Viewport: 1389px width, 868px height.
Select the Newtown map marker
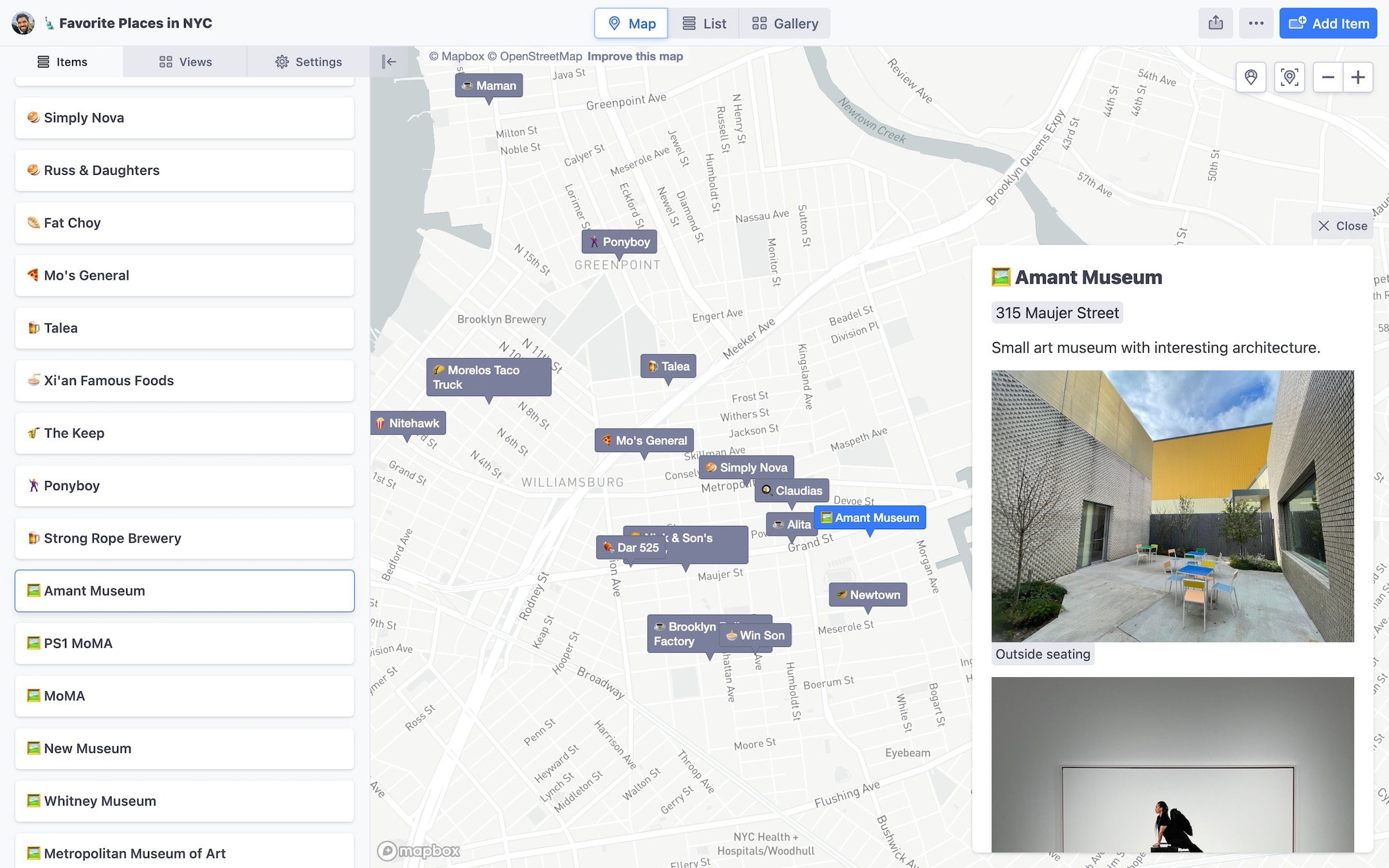click(868, 595)
